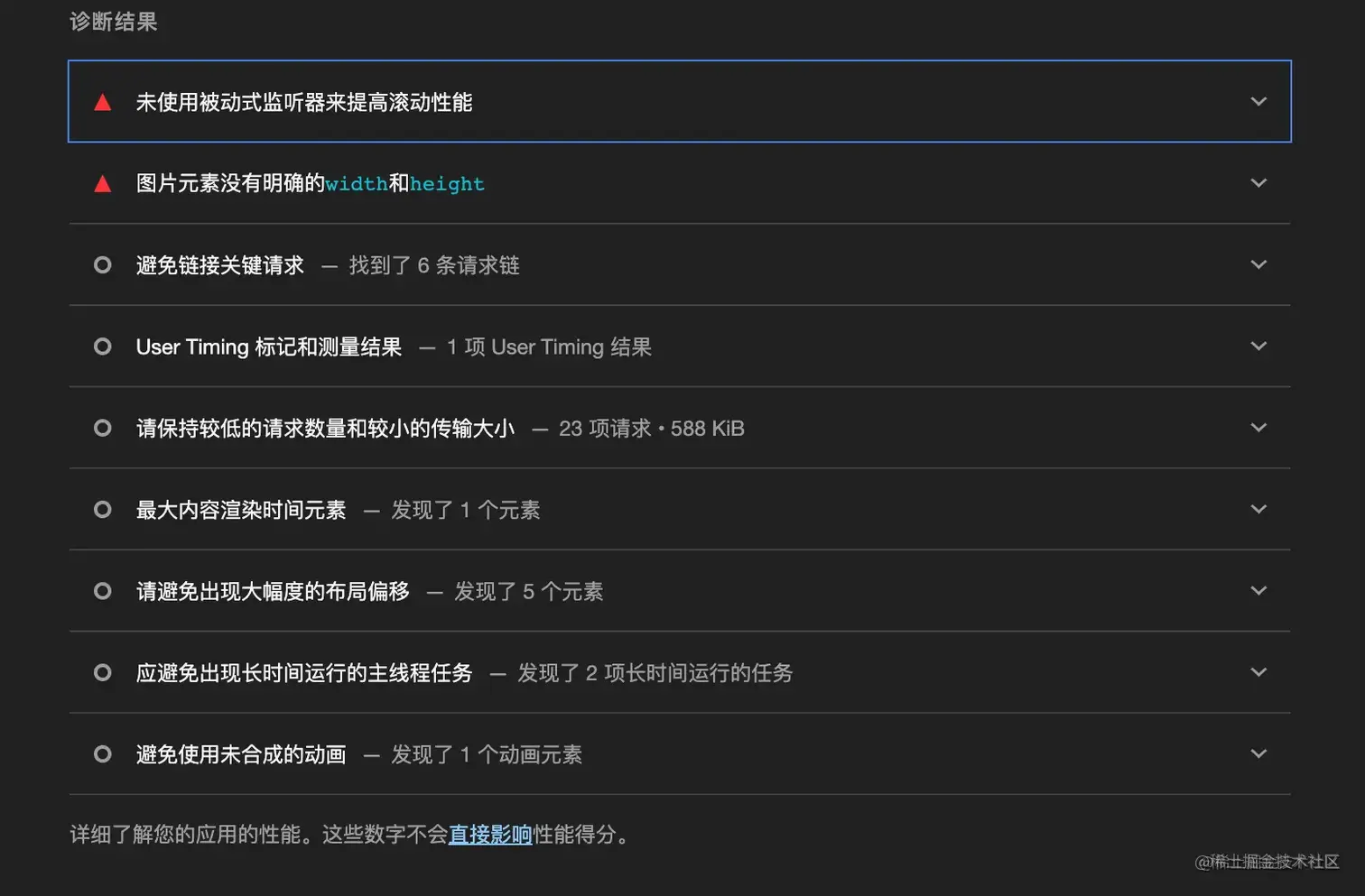The image size is (1365, 896).
Task: Click the text 1 项 User Timing 结果
Action: 549,347
